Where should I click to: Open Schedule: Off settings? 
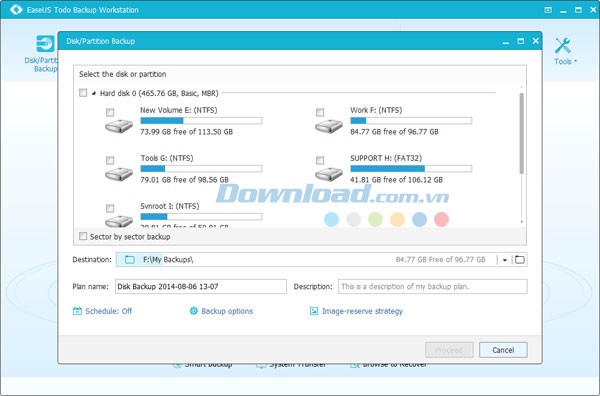[108, 311]
